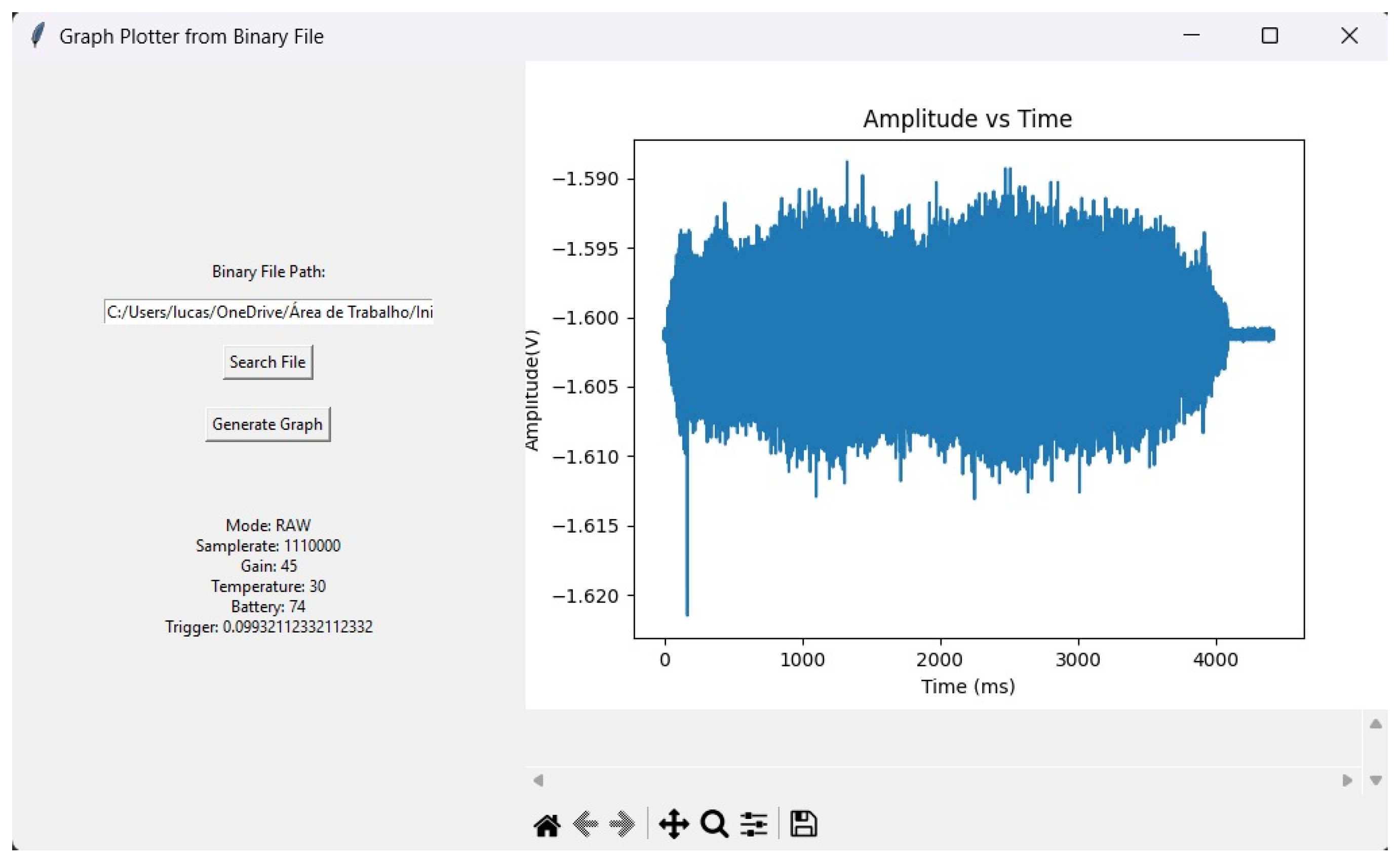Activate the Zoom magnifier tool
This screenshot has height=864, width=1400.
click(714, 824)
